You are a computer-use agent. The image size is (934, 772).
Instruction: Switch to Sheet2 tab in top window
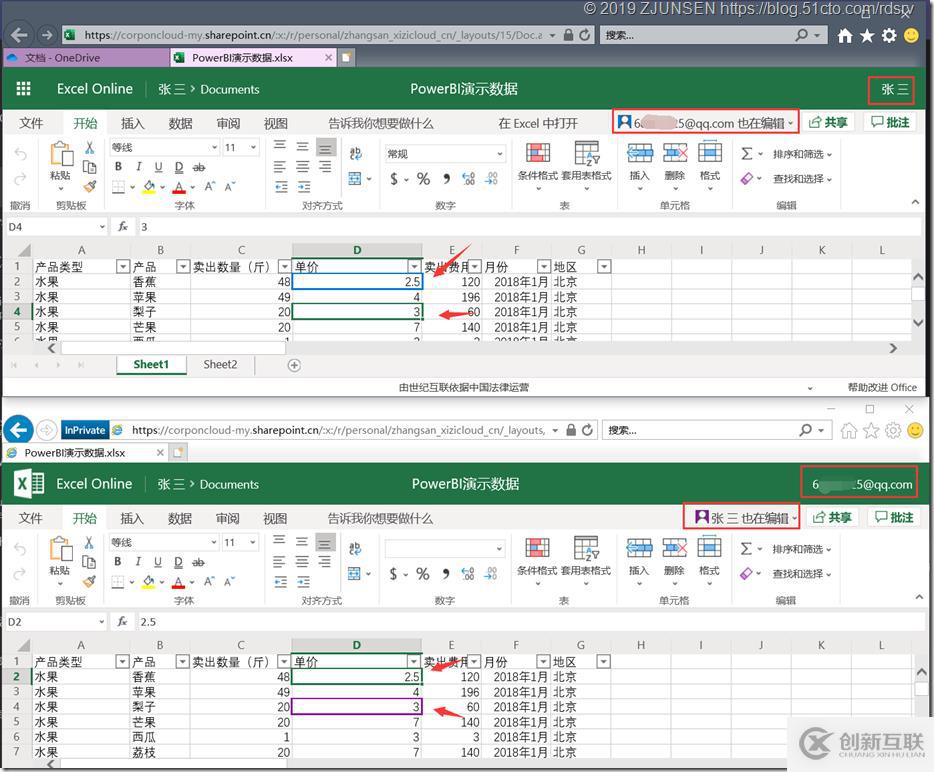(x=220, y=365)
